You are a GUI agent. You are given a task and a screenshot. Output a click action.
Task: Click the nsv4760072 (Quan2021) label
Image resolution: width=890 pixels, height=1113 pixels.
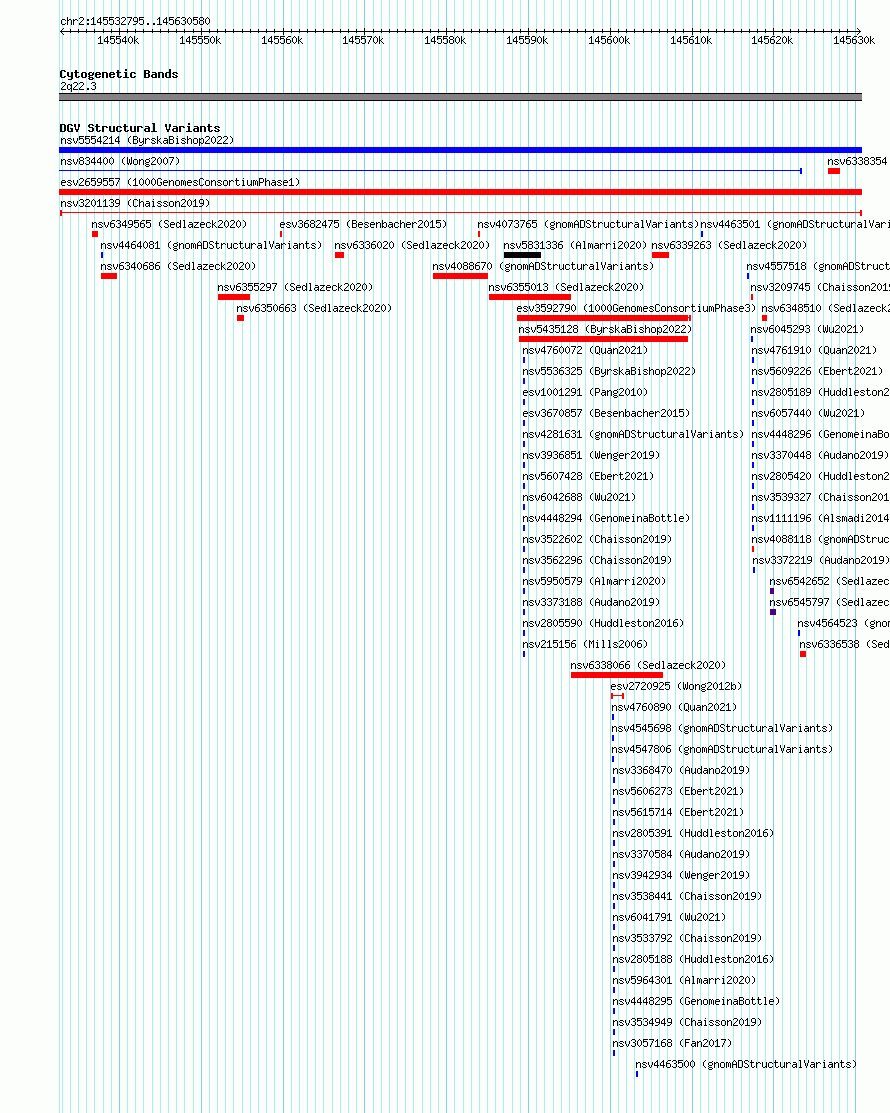(585, 351)
